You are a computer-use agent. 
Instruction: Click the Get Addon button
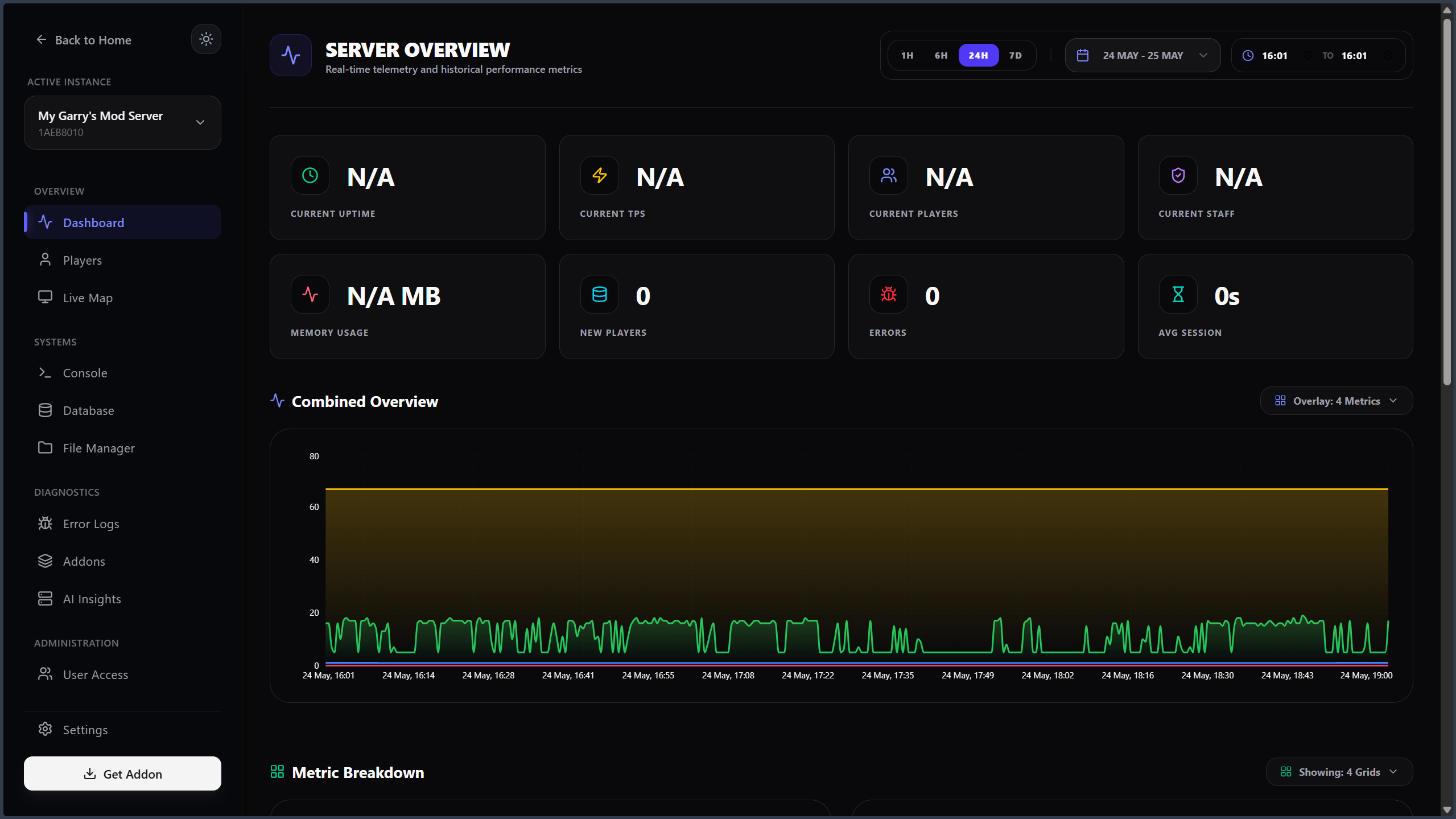coord(122,773)
